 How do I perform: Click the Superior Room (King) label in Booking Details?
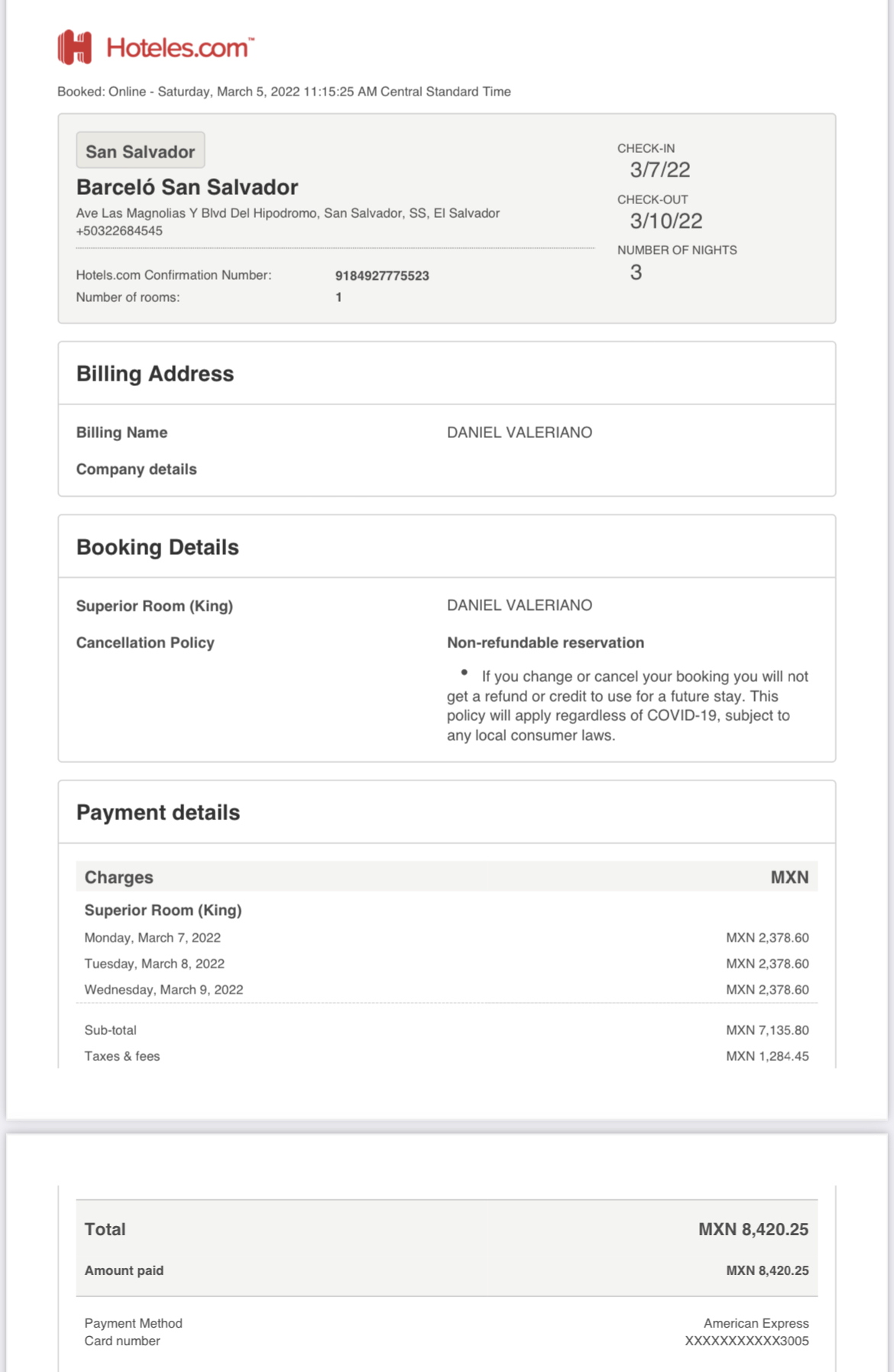pyautogui.click(x=154, y=606)
